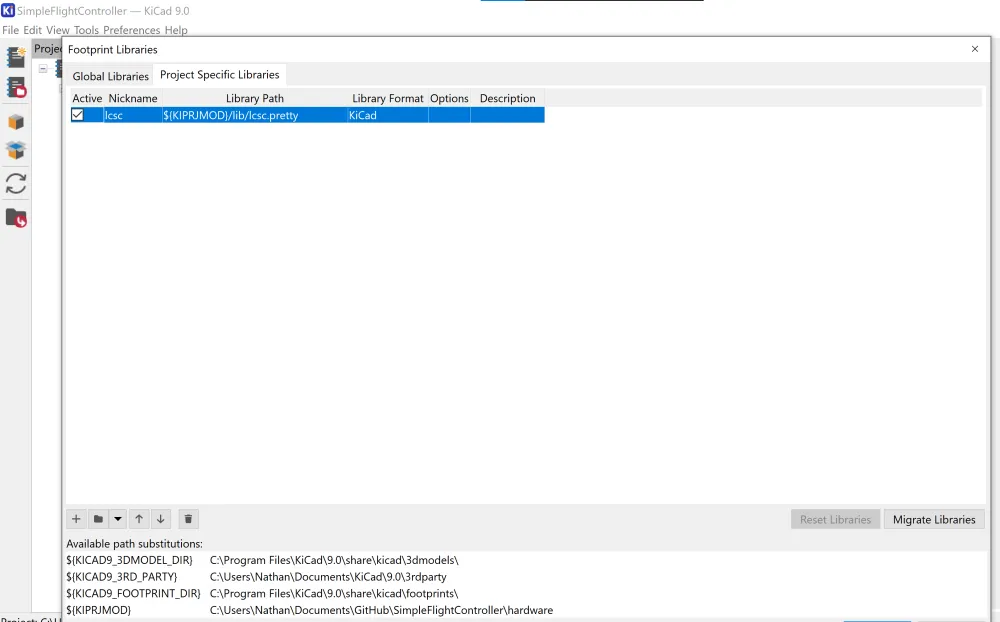Click the Unarchive Project open-box icon

click(x=16, y=151)
